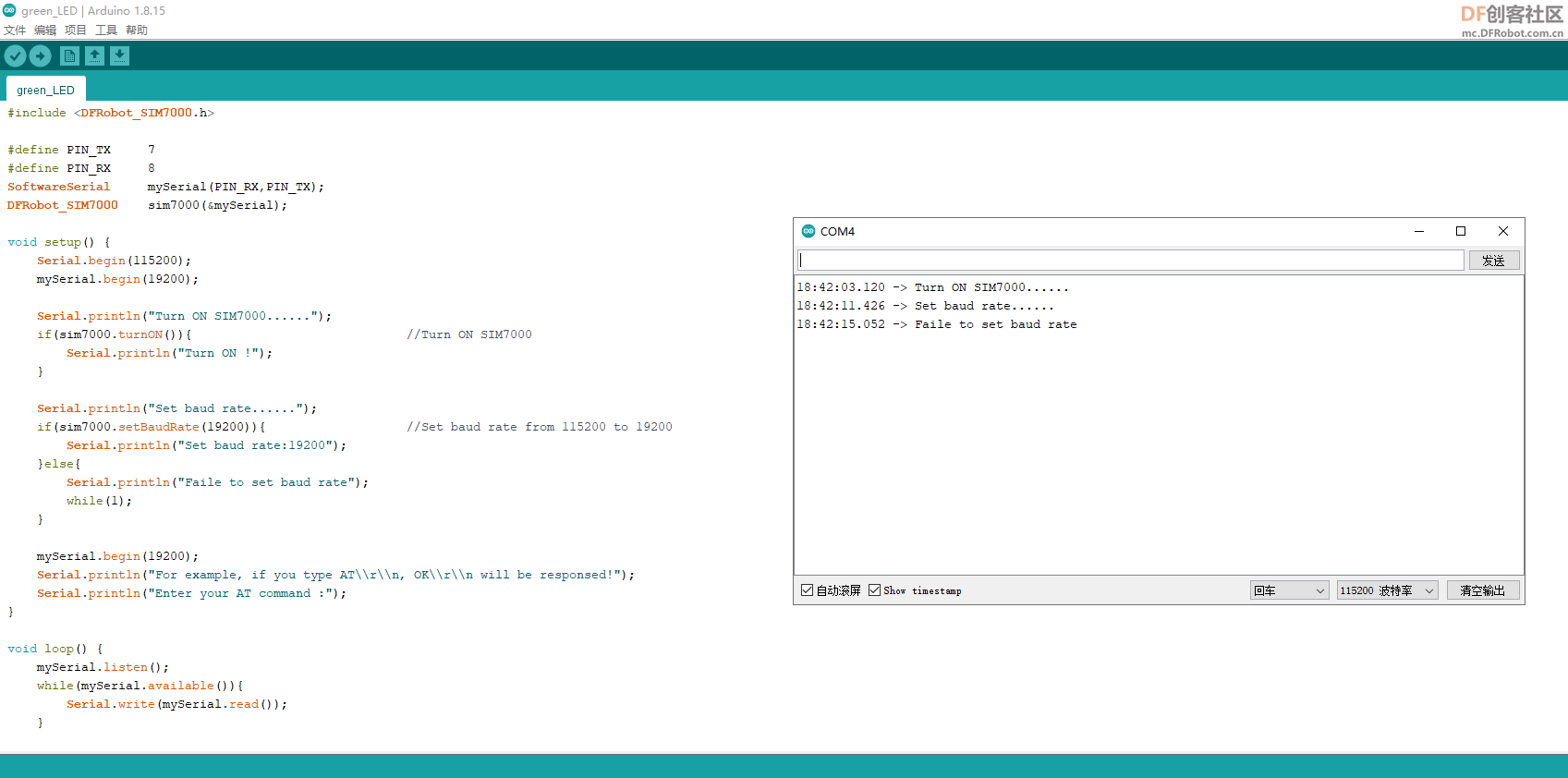Screen dimensions: 1568x778
Task: Click the Arduino logo in the COM4 title bar
Action: point(808,231)
